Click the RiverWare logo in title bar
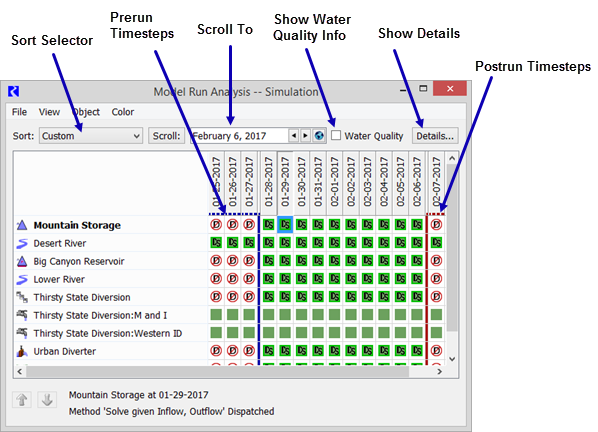 (13, 92)
